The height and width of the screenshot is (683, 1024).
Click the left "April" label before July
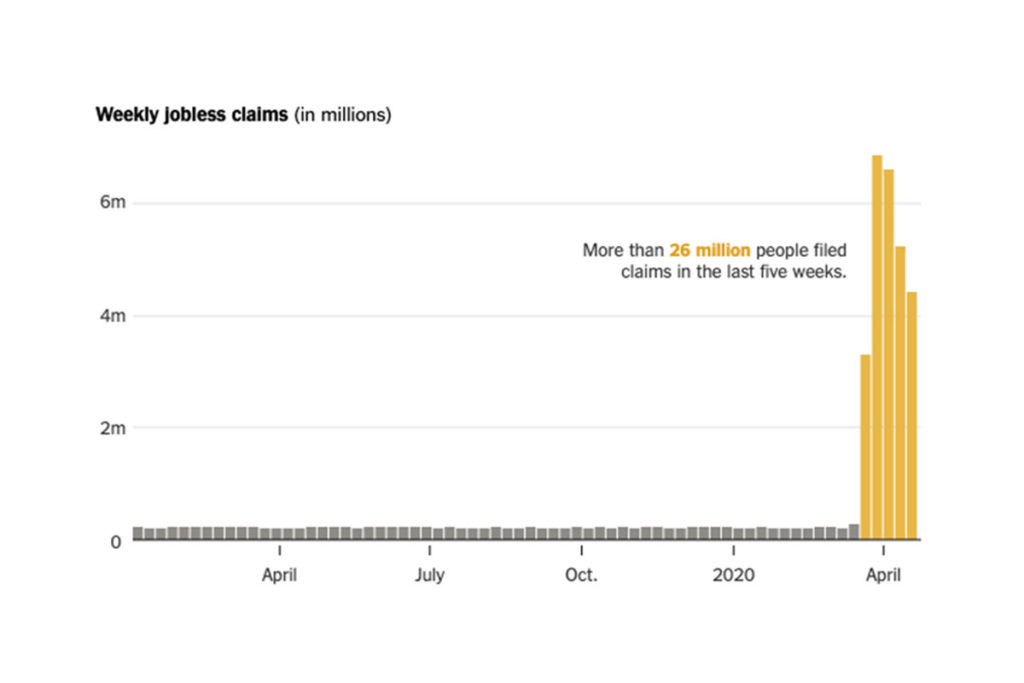click(x=279, y=575)
